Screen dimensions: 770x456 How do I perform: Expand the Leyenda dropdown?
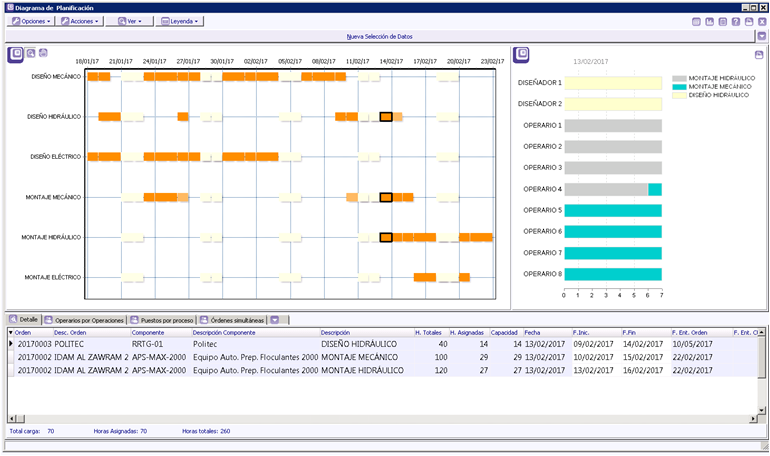click(180, 21)
